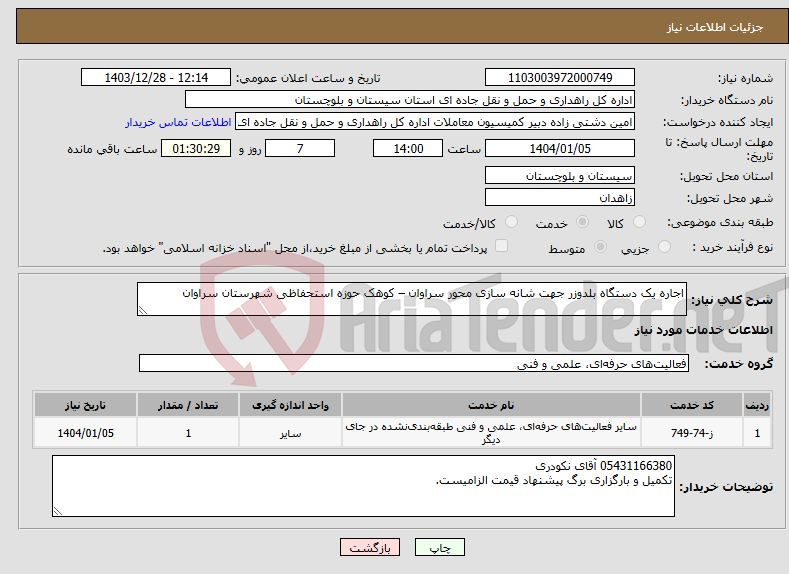This screenshot has width=789, height=574.
Task: Click the واحد اندازه گیری column header
Action: click(290, 405)
